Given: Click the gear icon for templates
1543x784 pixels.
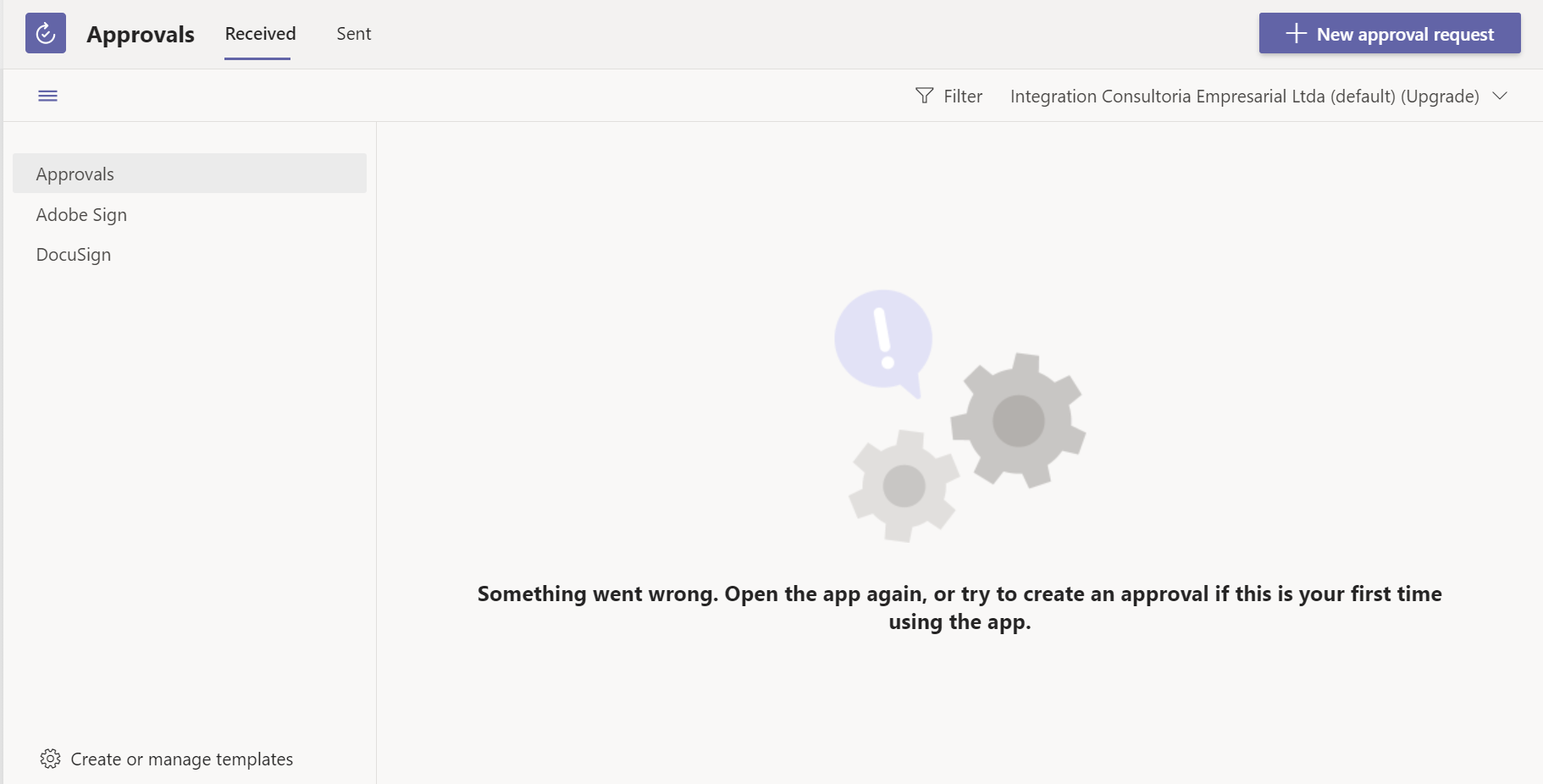Looking at the screenshot, I should [50, 759].
